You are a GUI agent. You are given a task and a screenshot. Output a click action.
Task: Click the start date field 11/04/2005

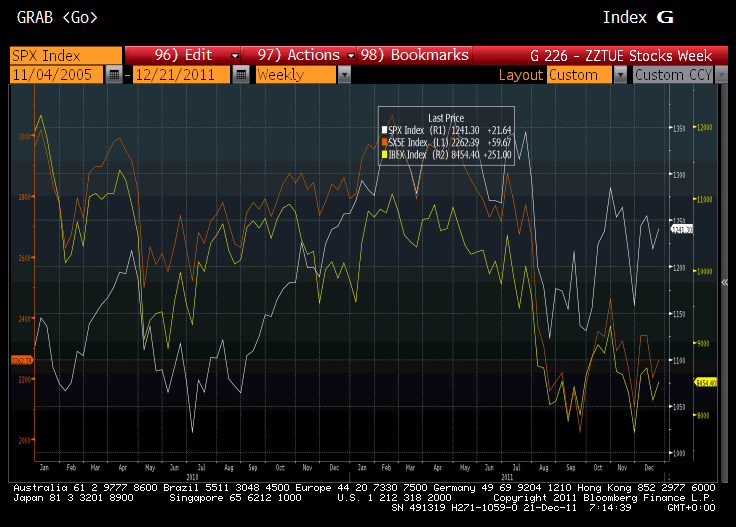56,75
